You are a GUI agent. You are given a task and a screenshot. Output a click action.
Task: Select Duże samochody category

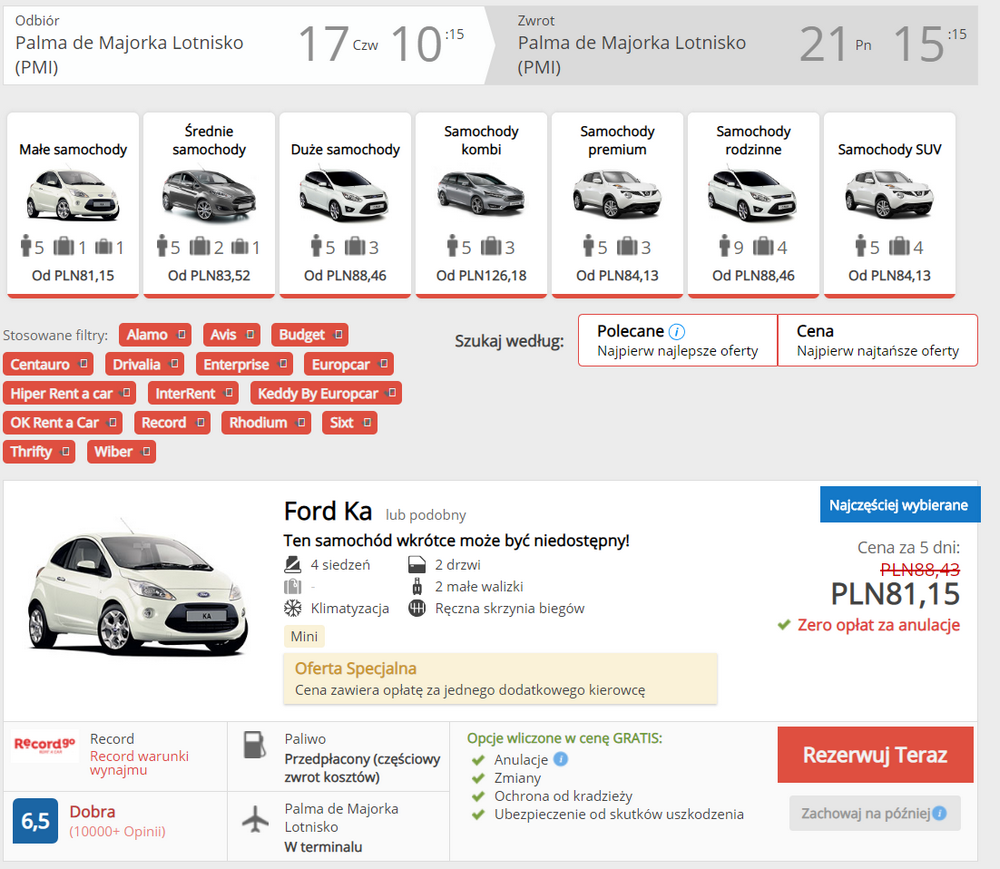pos(345,205)
